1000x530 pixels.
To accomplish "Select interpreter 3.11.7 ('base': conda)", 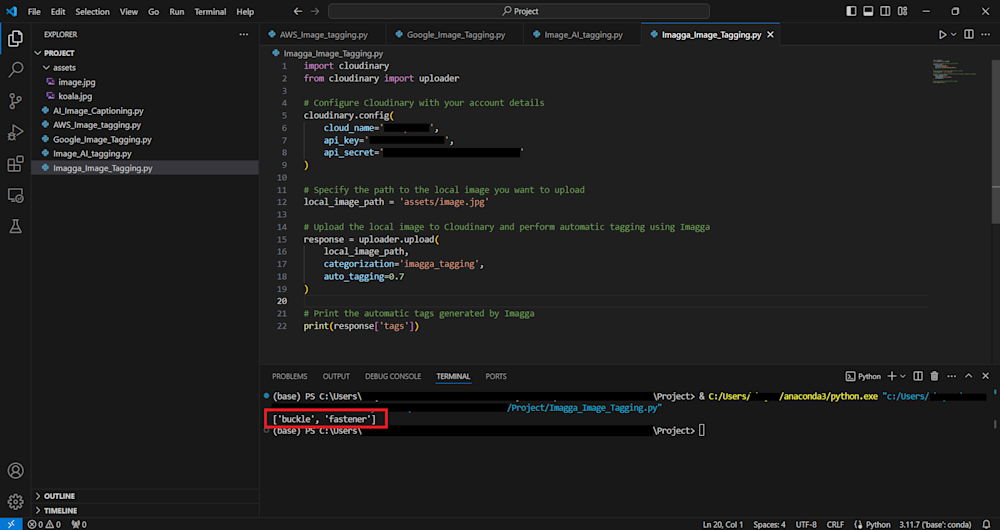I will click(x=935, y=524).
